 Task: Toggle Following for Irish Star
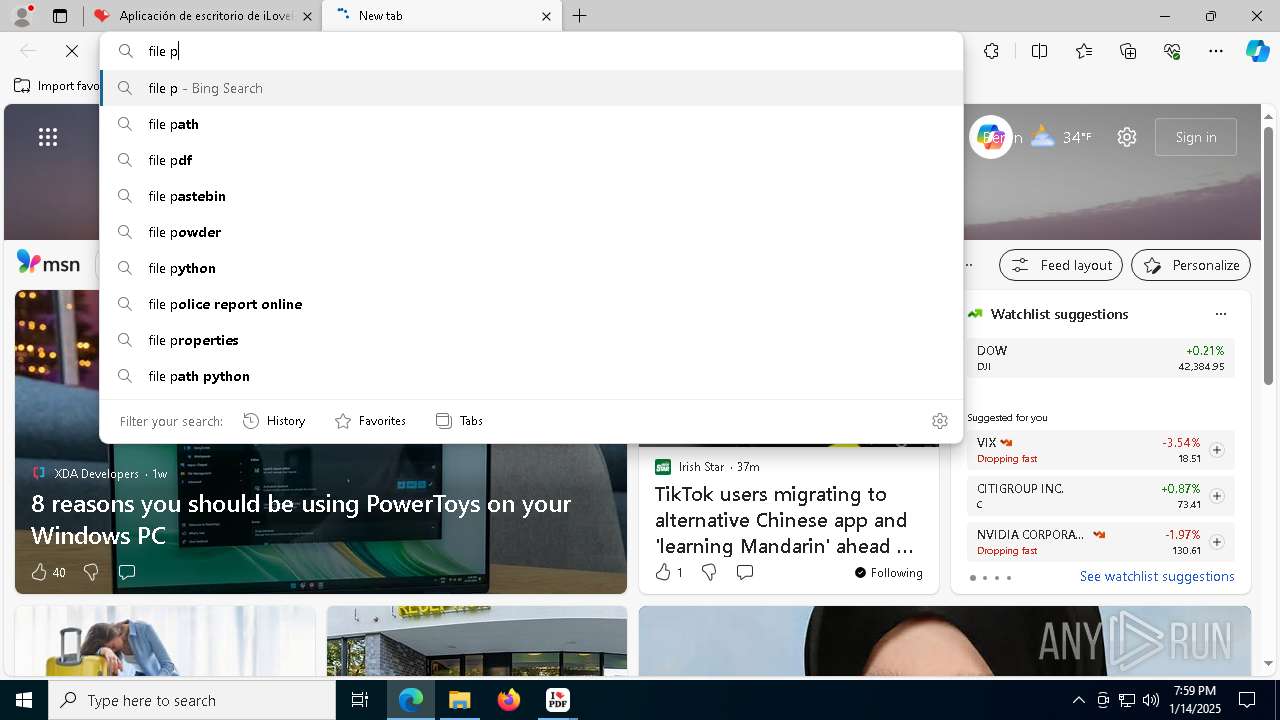[889, 573]
